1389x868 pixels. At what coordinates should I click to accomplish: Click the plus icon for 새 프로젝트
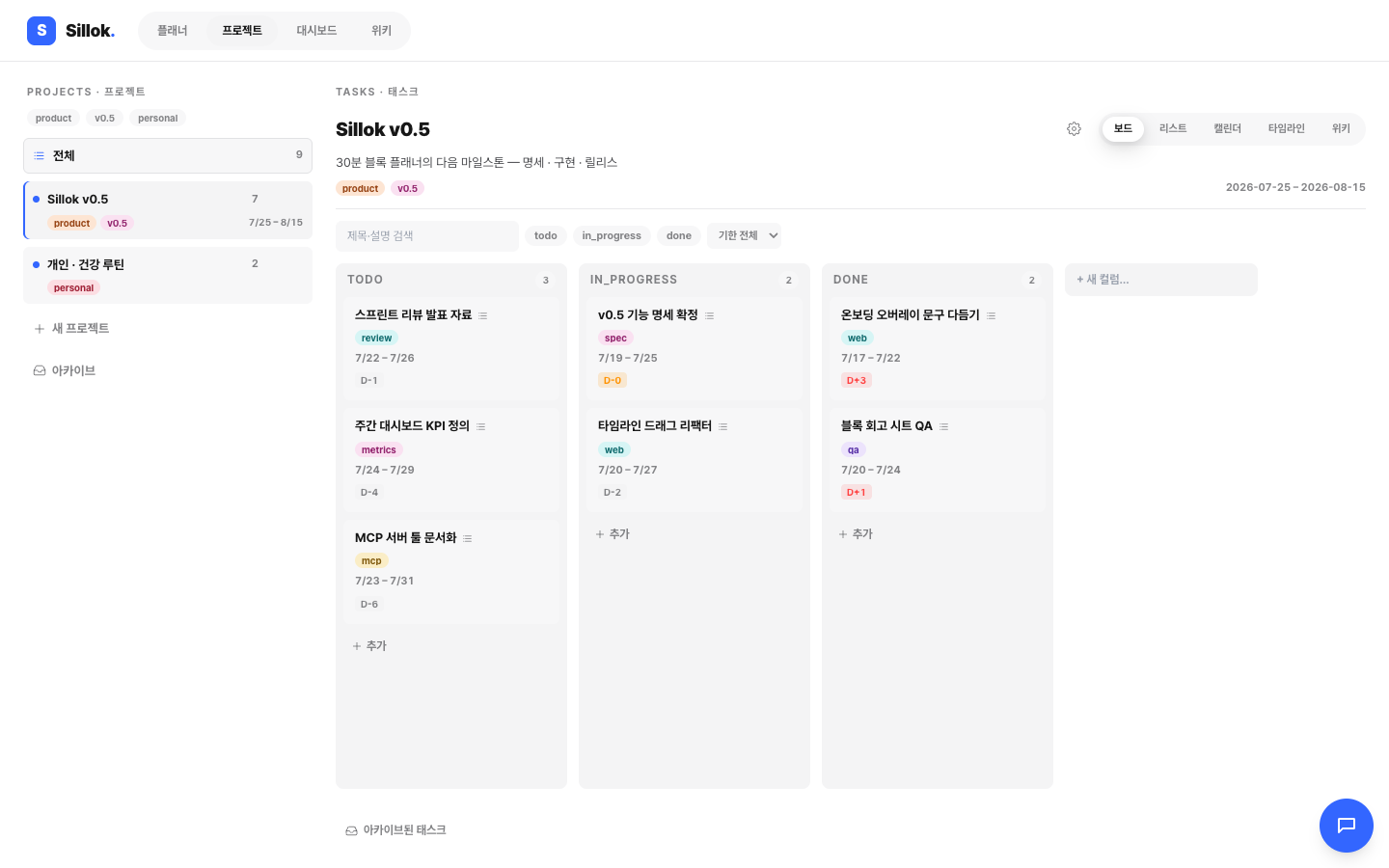pyautogui.click(x=40, y=329)
